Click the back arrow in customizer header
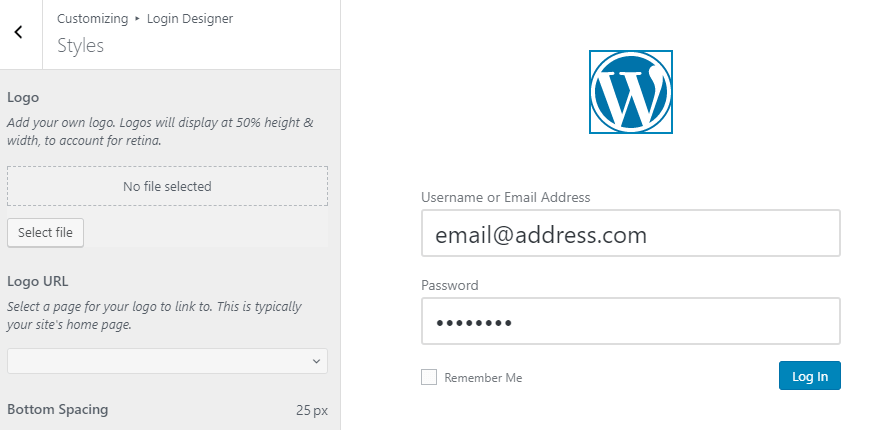 pyautogui.click(x=18, y=33)
